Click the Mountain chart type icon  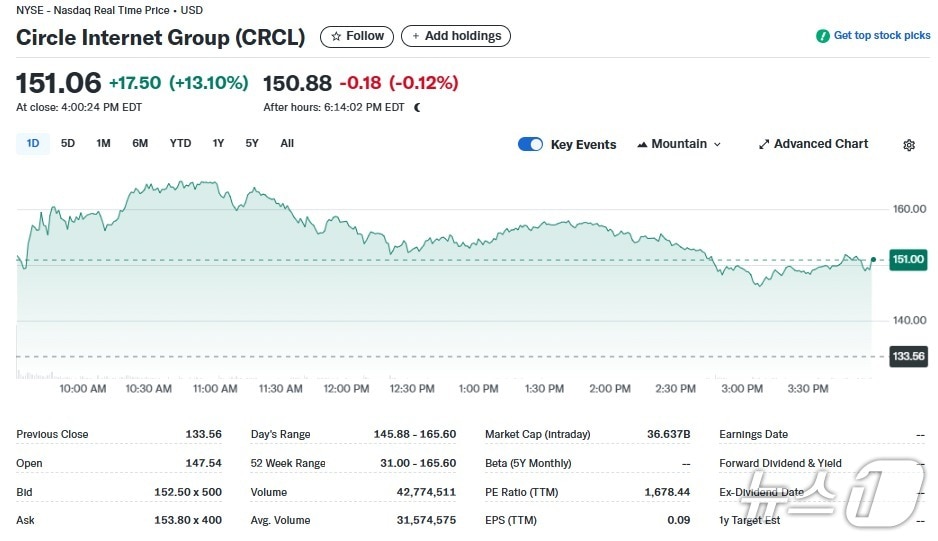click(642, 144)
